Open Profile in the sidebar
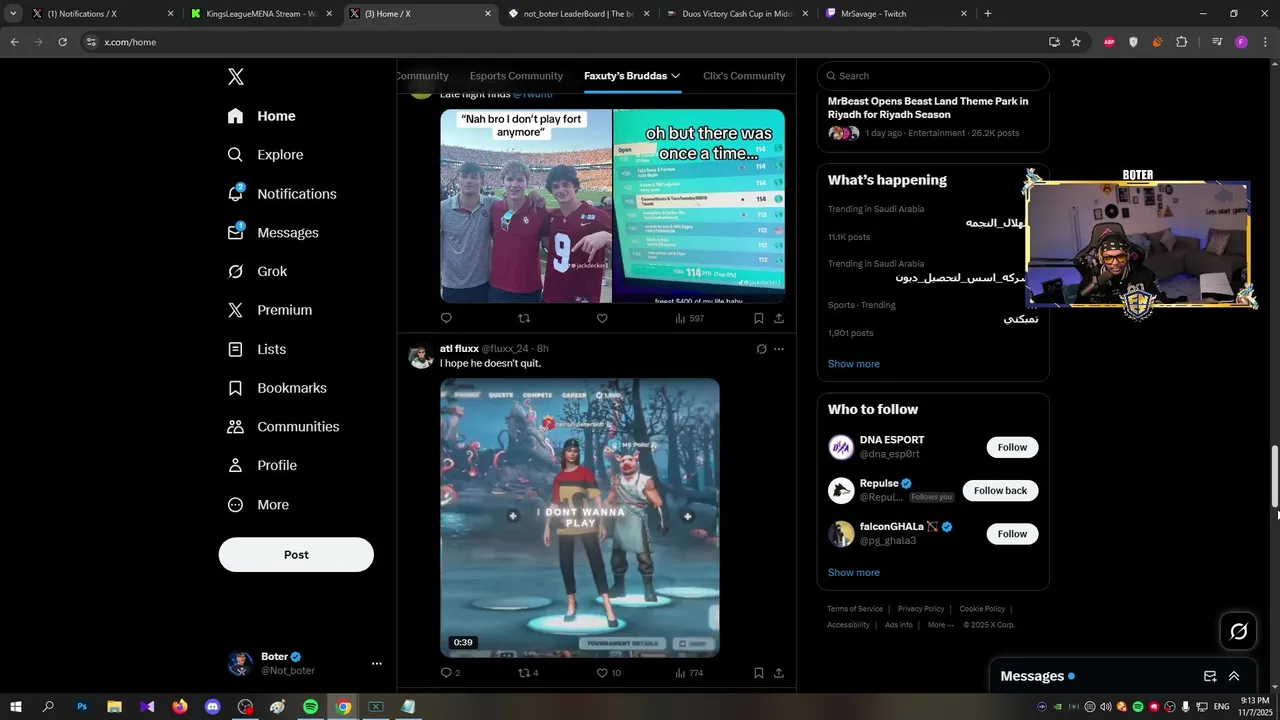The width and height of the screenshot is (1280, 720). pos(261,466)
